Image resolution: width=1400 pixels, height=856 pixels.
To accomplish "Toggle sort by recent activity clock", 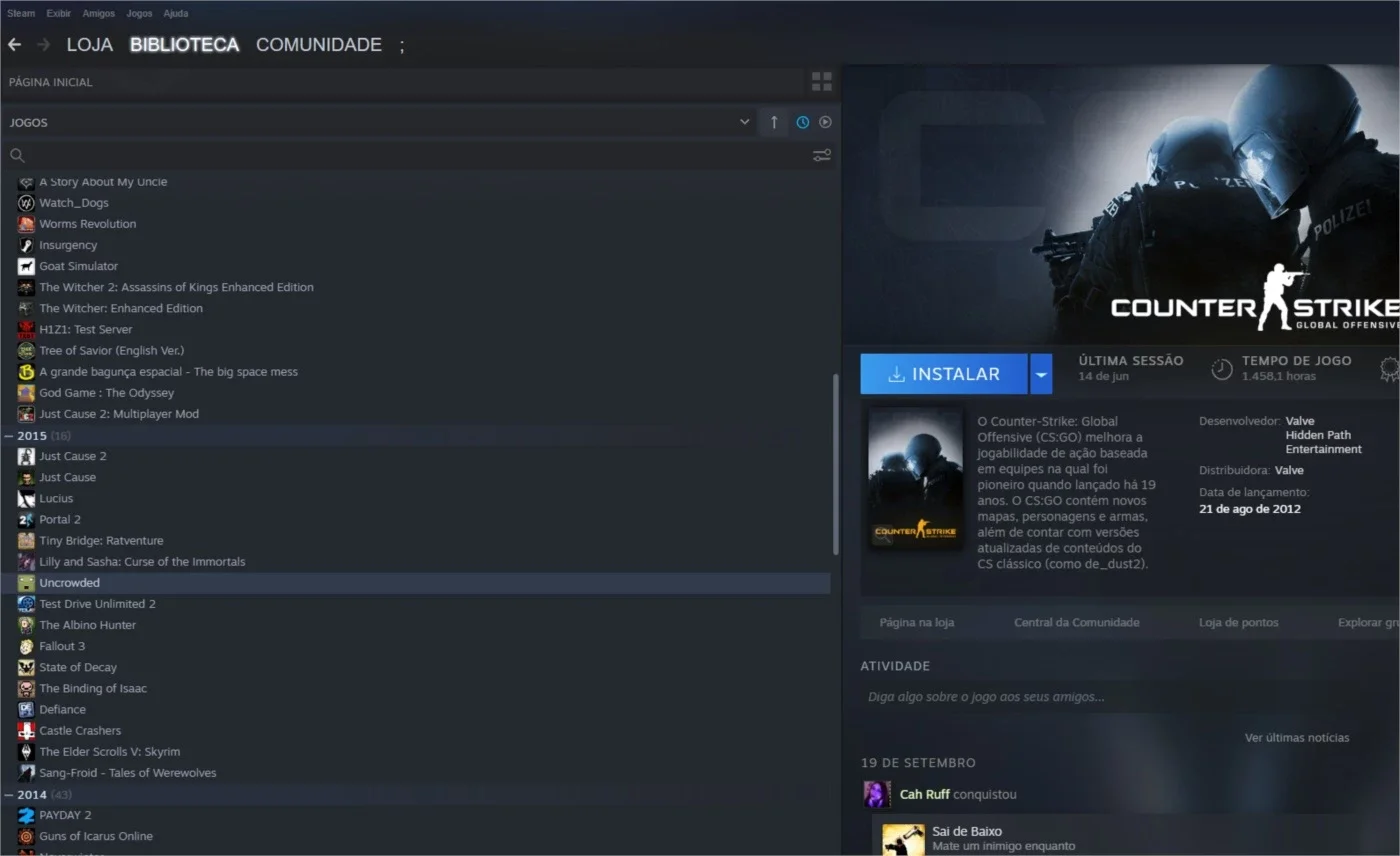I will [x=803, y=122].
